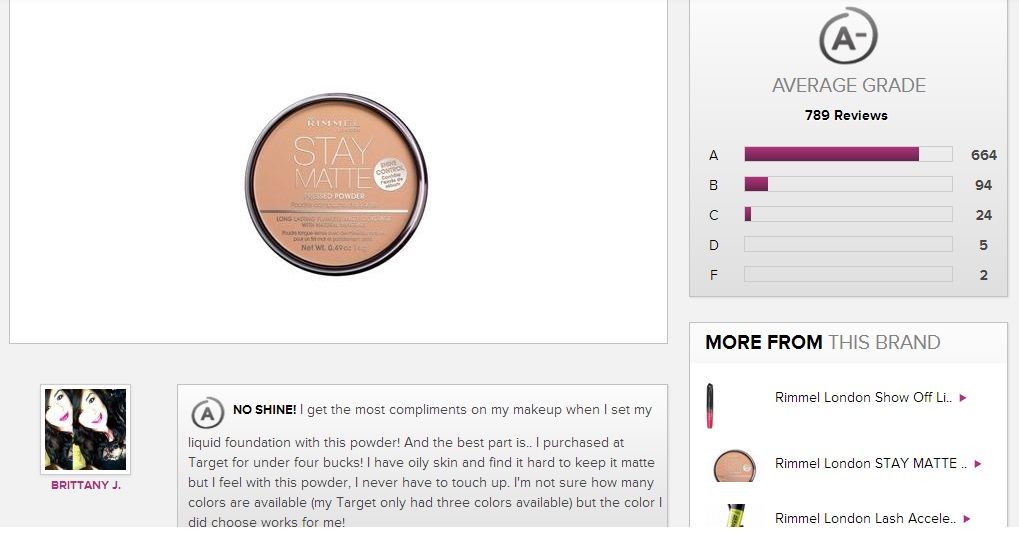Image resolution: width=1019 pixels, height=536 pixels.
Task: Click the B grade rating bar
Action: point(848,184)
